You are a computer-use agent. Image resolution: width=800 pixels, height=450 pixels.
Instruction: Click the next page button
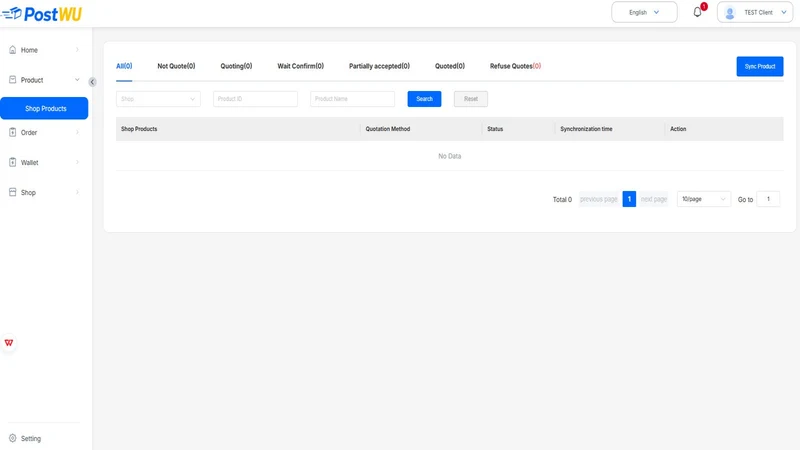click(x=654, y=199)
